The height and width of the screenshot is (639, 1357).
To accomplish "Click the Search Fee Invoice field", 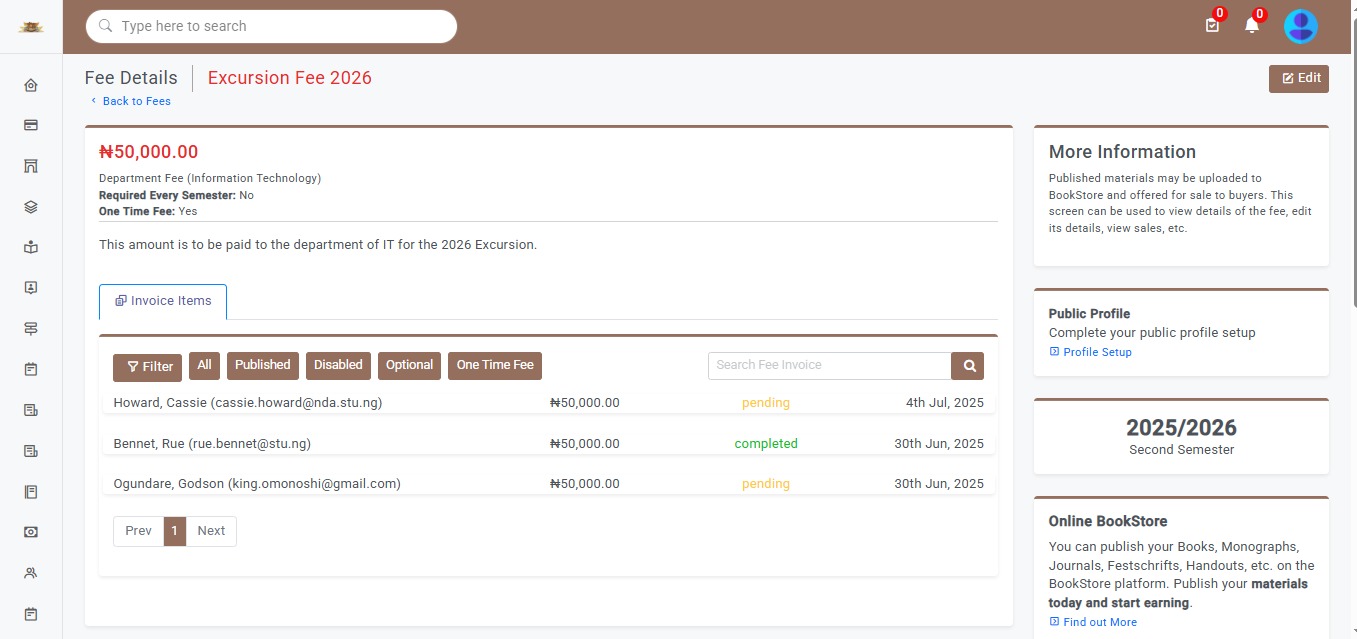I will point(829,366).
